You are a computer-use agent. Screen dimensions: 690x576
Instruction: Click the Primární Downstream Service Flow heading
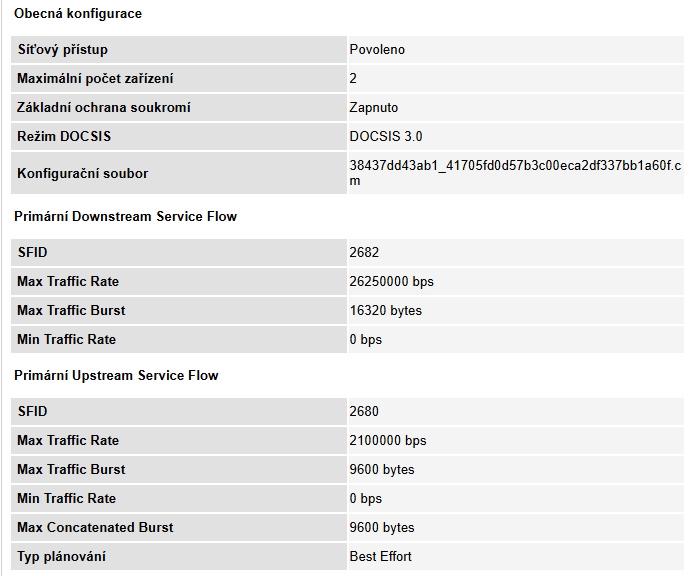tap(125, 216)
